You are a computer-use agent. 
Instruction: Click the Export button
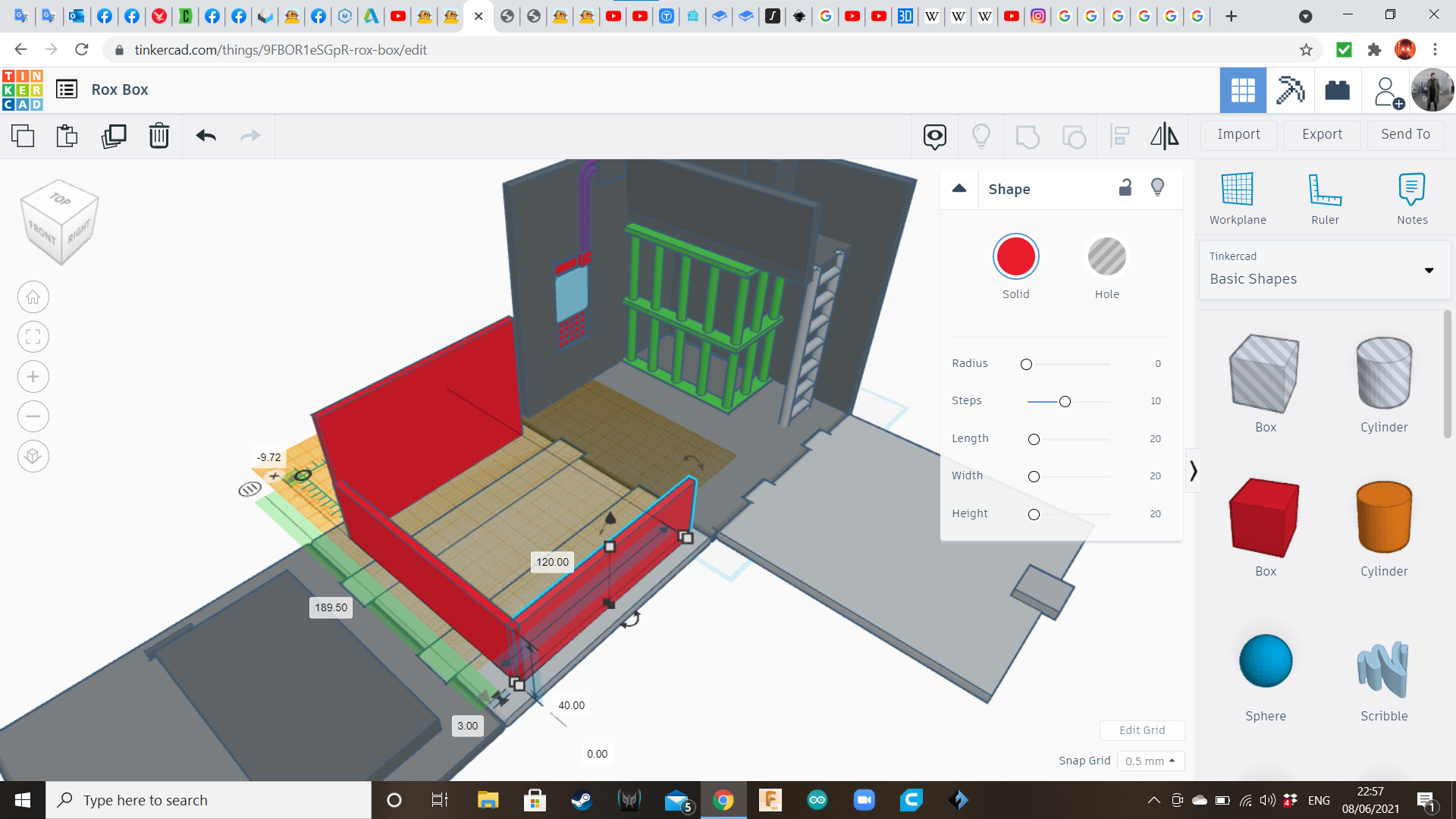tap(1322, 134)
